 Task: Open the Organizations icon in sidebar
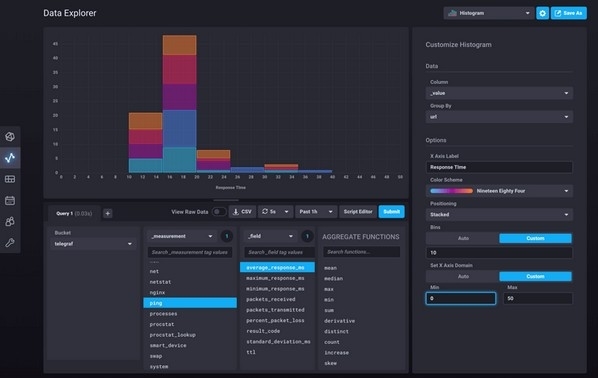(x=10, y=222)
